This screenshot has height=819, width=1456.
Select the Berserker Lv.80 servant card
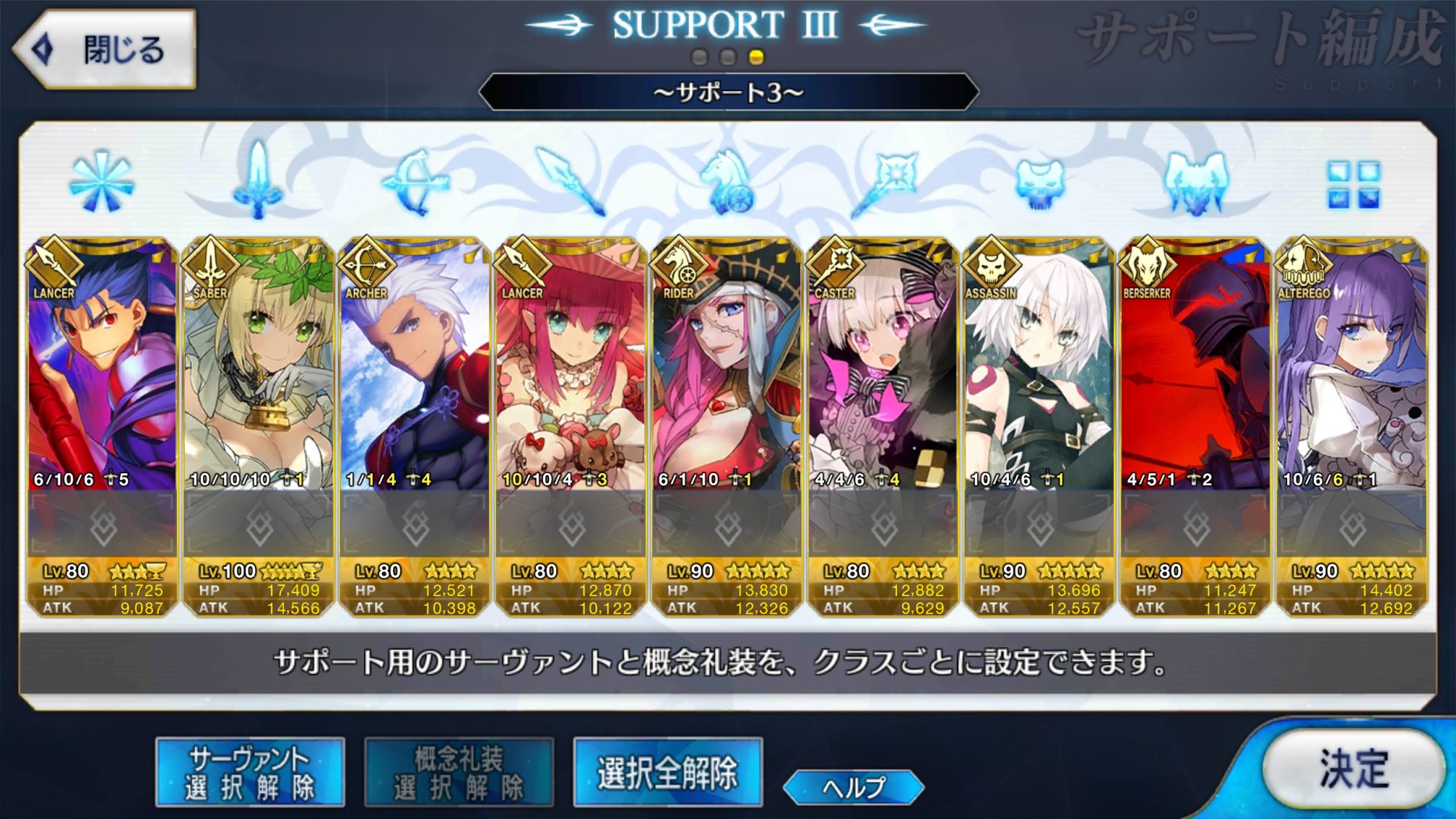[1195, 427]
